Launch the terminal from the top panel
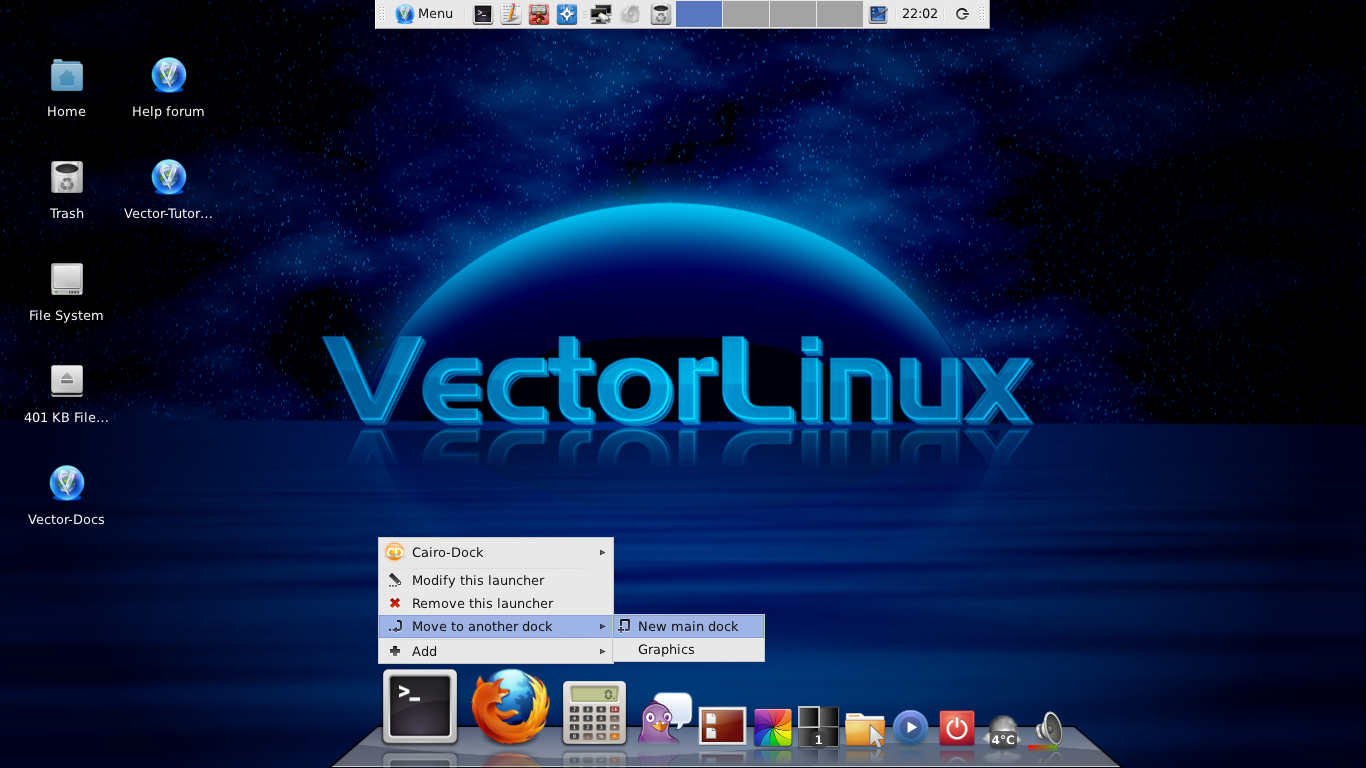This screenshot has height=768, width=1366. (x=483, y=14)
